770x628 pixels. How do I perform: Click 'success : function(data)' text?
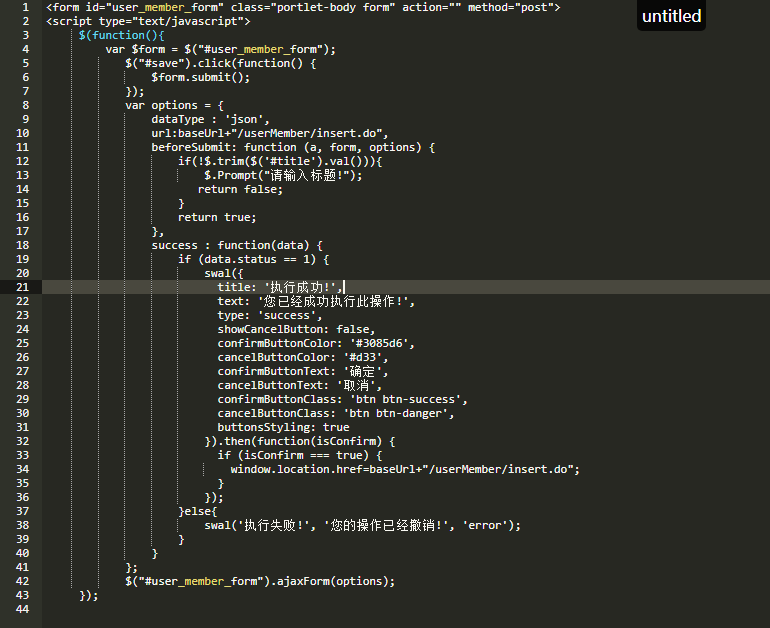tap(230, 246)
